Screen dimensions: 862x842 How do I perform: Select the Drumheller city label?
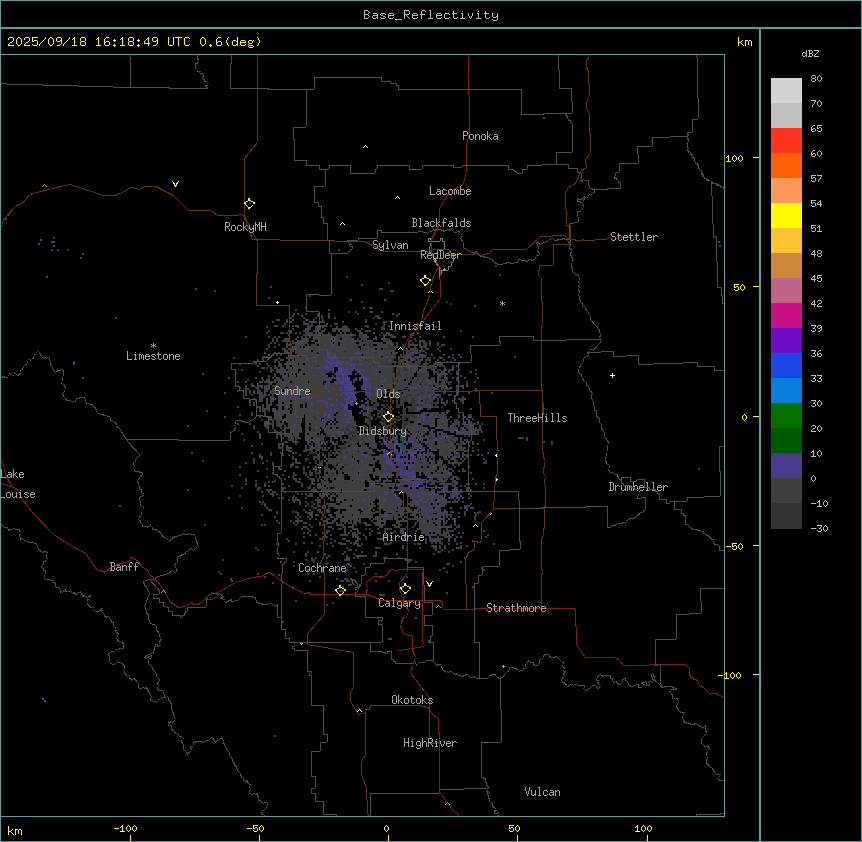click(x=638, y=487)
